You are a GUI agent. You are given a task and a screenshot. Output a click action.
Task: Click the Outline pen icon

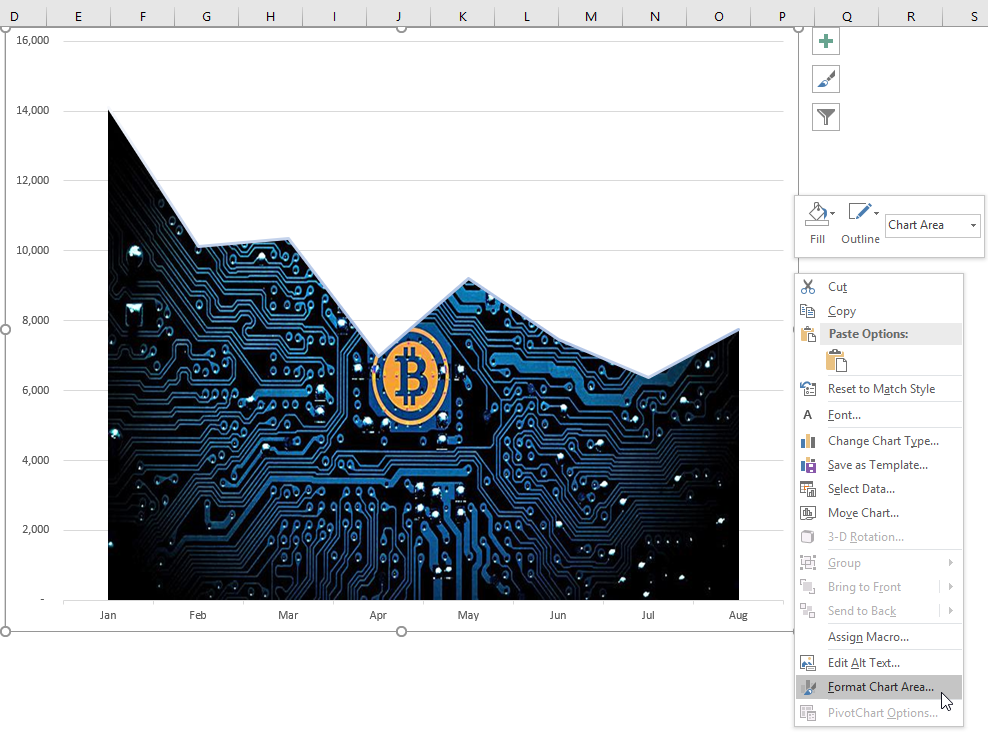[x=859, y=212]
